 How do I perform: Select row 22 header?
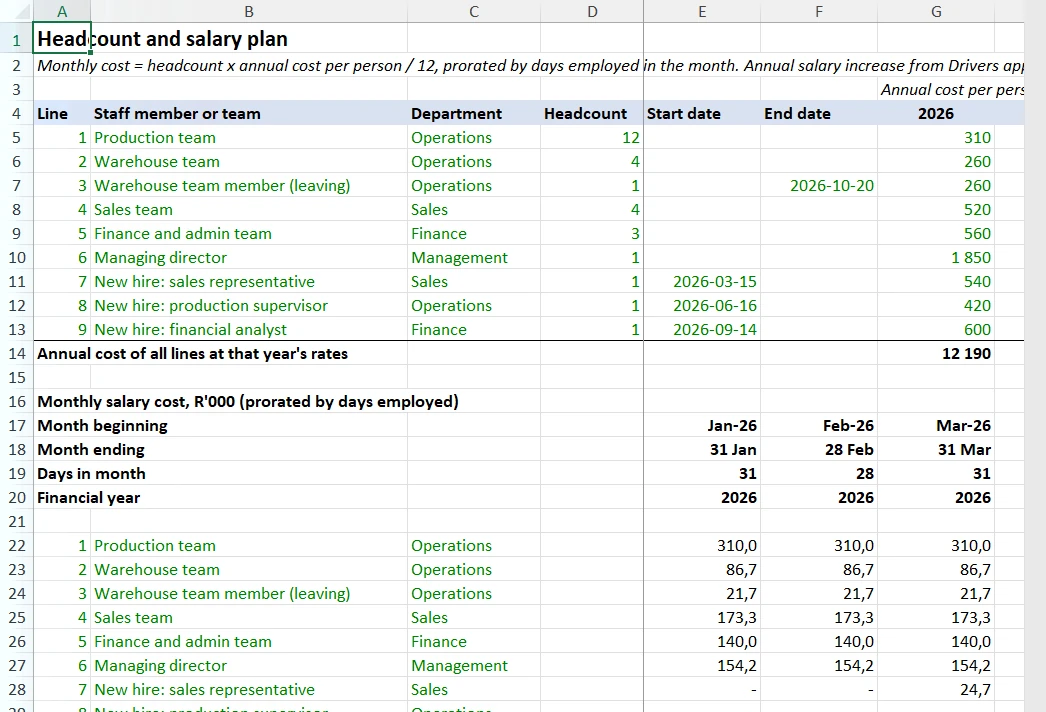click(x=17, y=546)
